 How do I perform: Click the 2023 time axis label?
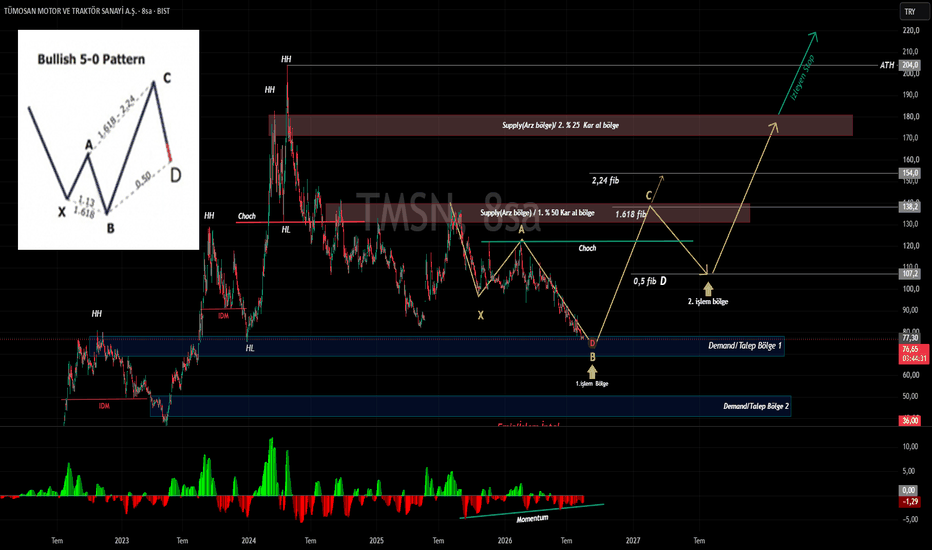(121, 540)
